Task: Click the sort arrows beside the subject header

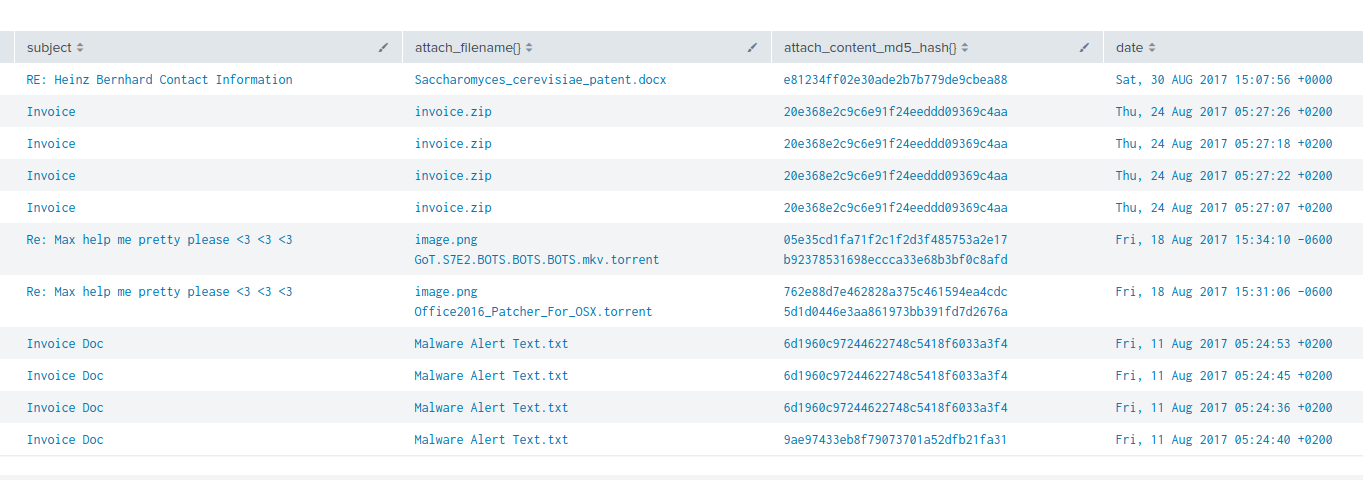Action: tap(80, 48)
